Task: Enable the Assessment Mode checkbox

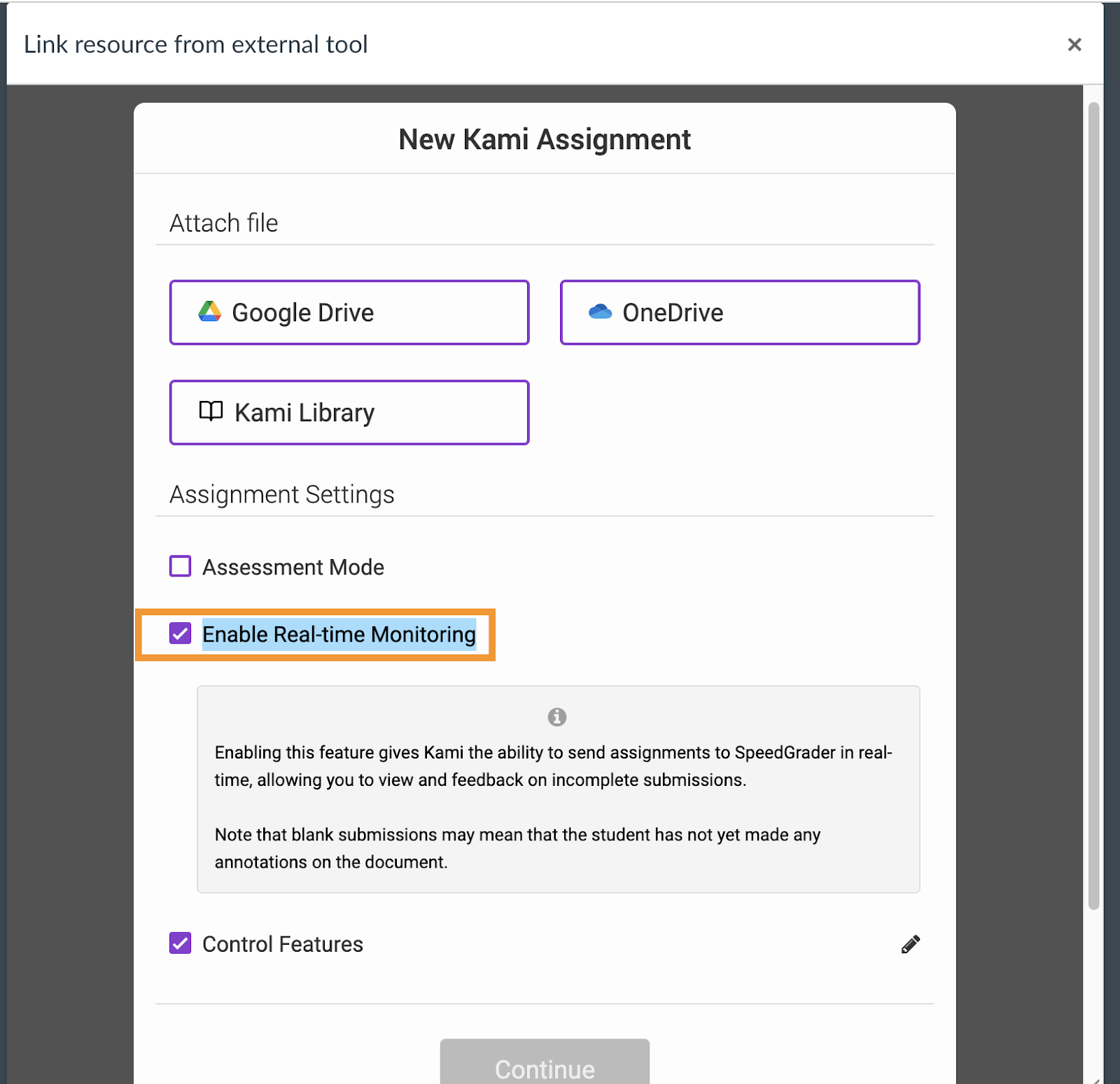Action: click(x=181, y=566)
